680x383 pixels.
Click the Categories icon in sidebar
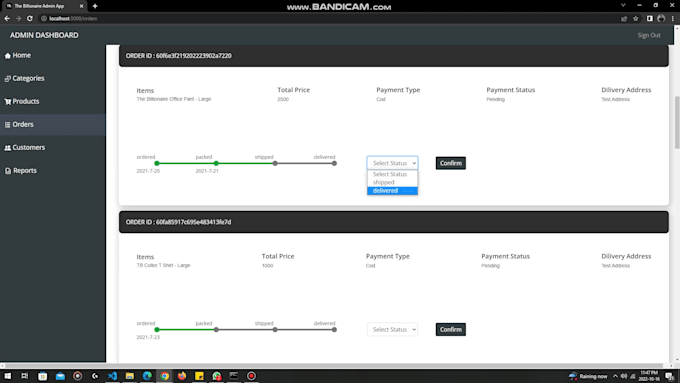(7, 79)
